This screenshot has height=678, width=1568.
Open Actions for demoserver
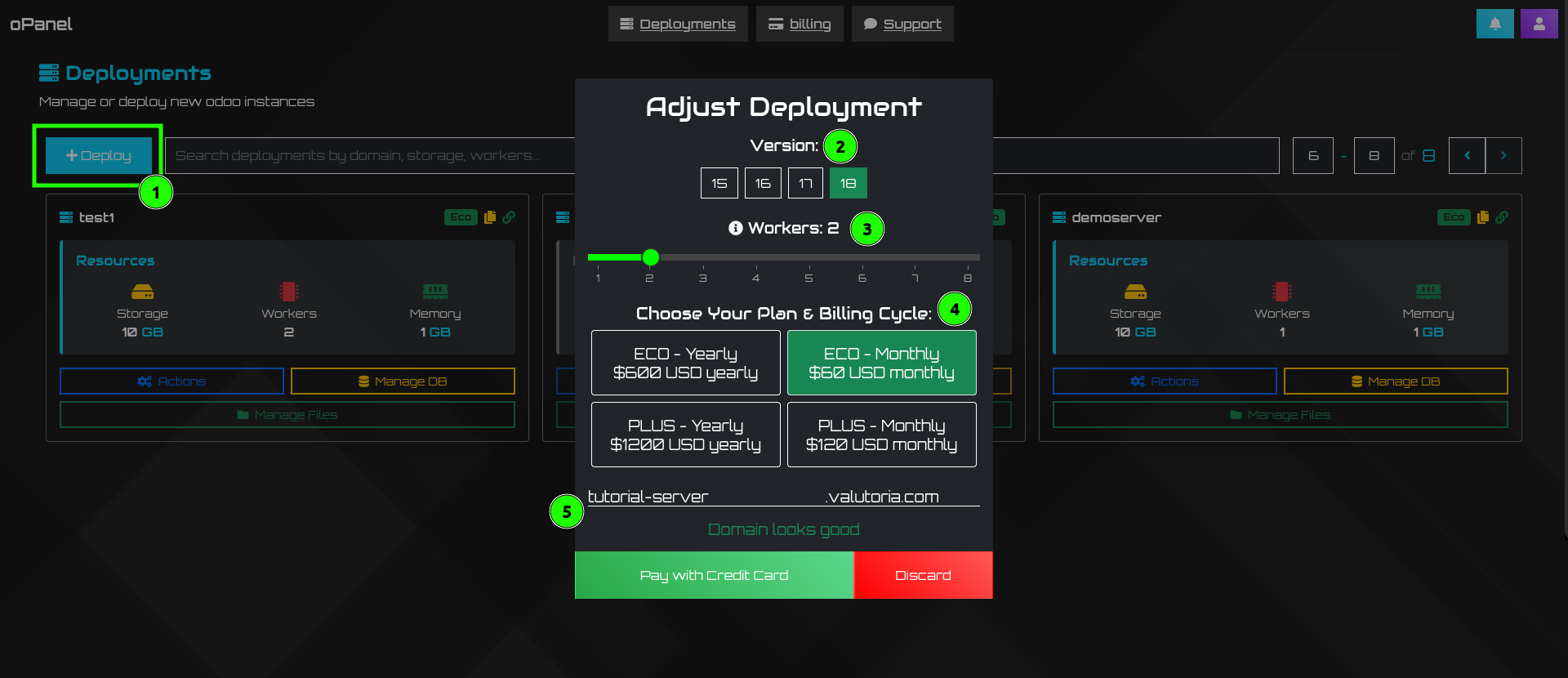click(x=1165, y=381)
